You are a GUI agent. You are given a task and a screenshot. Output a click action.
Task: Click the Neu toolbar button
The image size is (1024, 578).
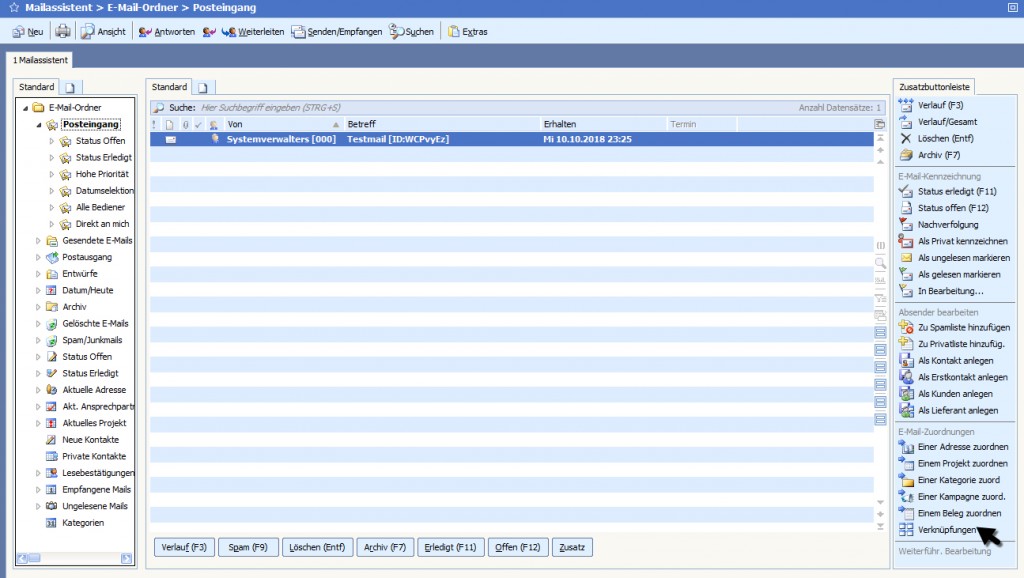tap(28, 31)
